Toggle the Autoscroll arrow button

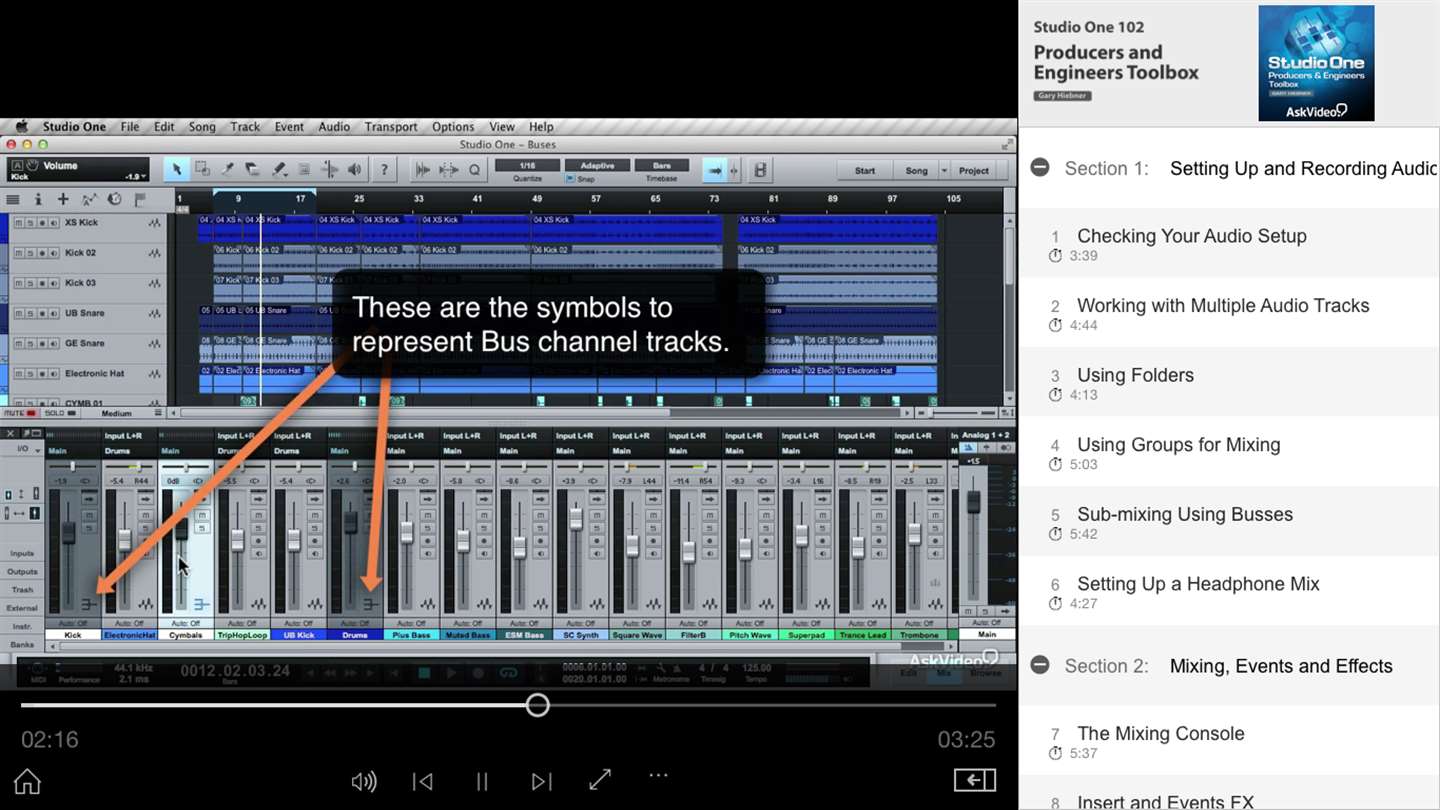pos(715,170)
